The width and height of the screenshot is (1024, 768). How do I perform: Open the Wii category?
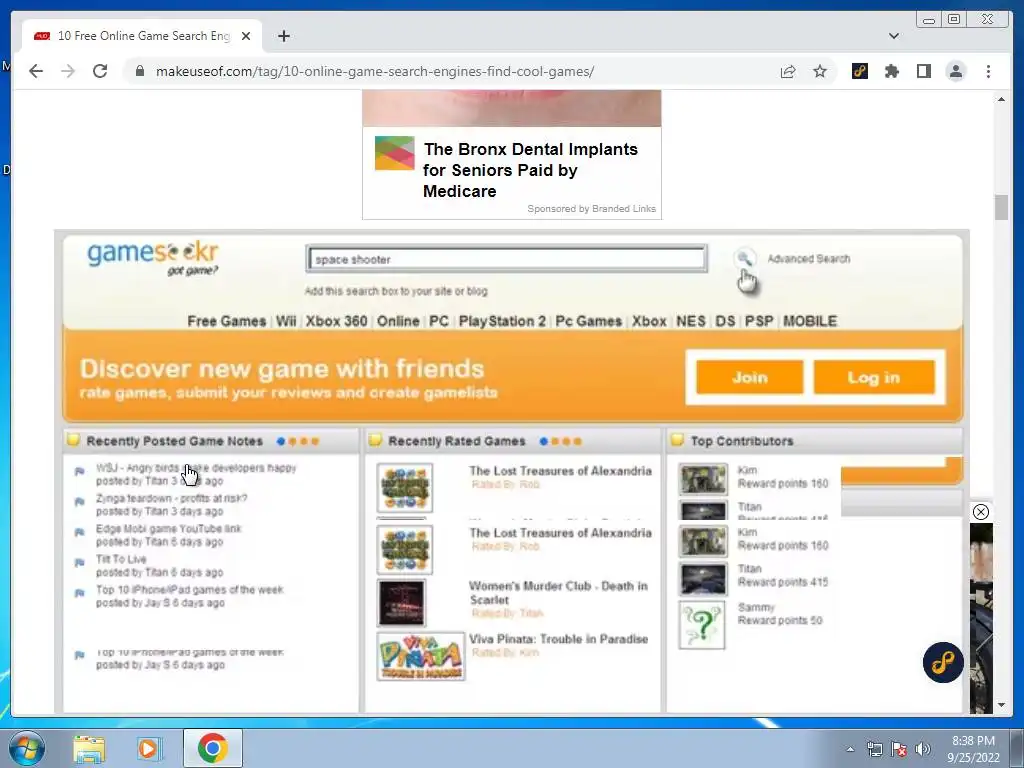click(x=286, y=321)
